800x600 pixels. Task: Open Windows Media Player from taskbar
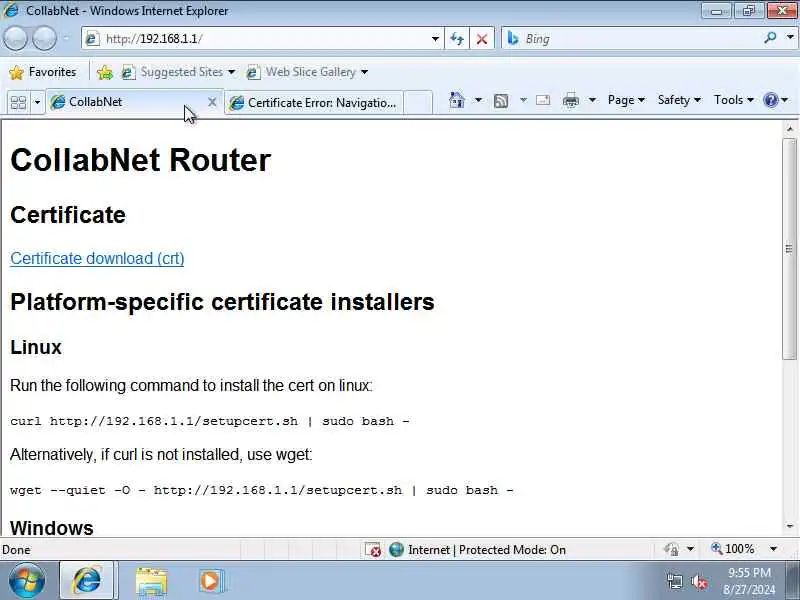click(210, 581)
